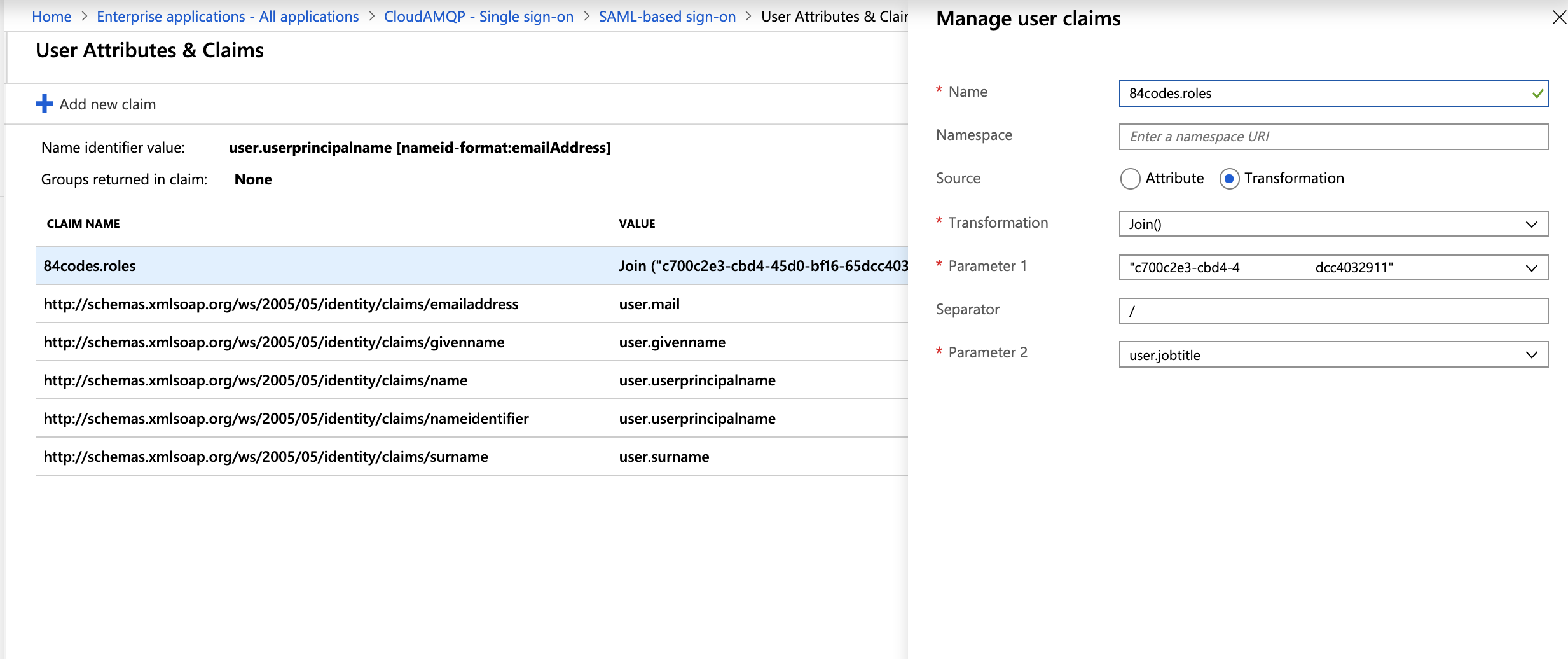
Task: Click the VALUE column header
Action: 637,224
